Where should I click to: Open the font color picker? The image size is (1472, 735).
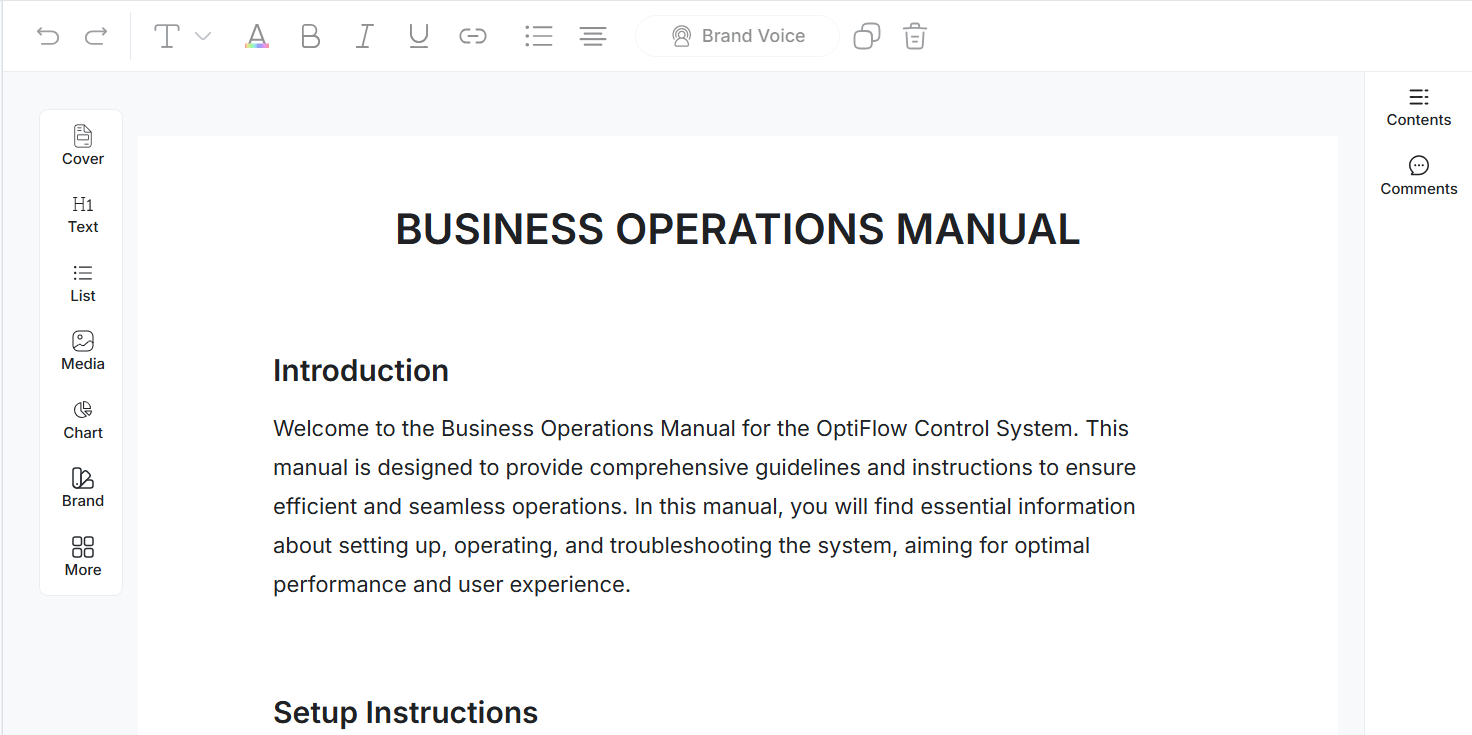pyautogui.click(x=256, y=35)
